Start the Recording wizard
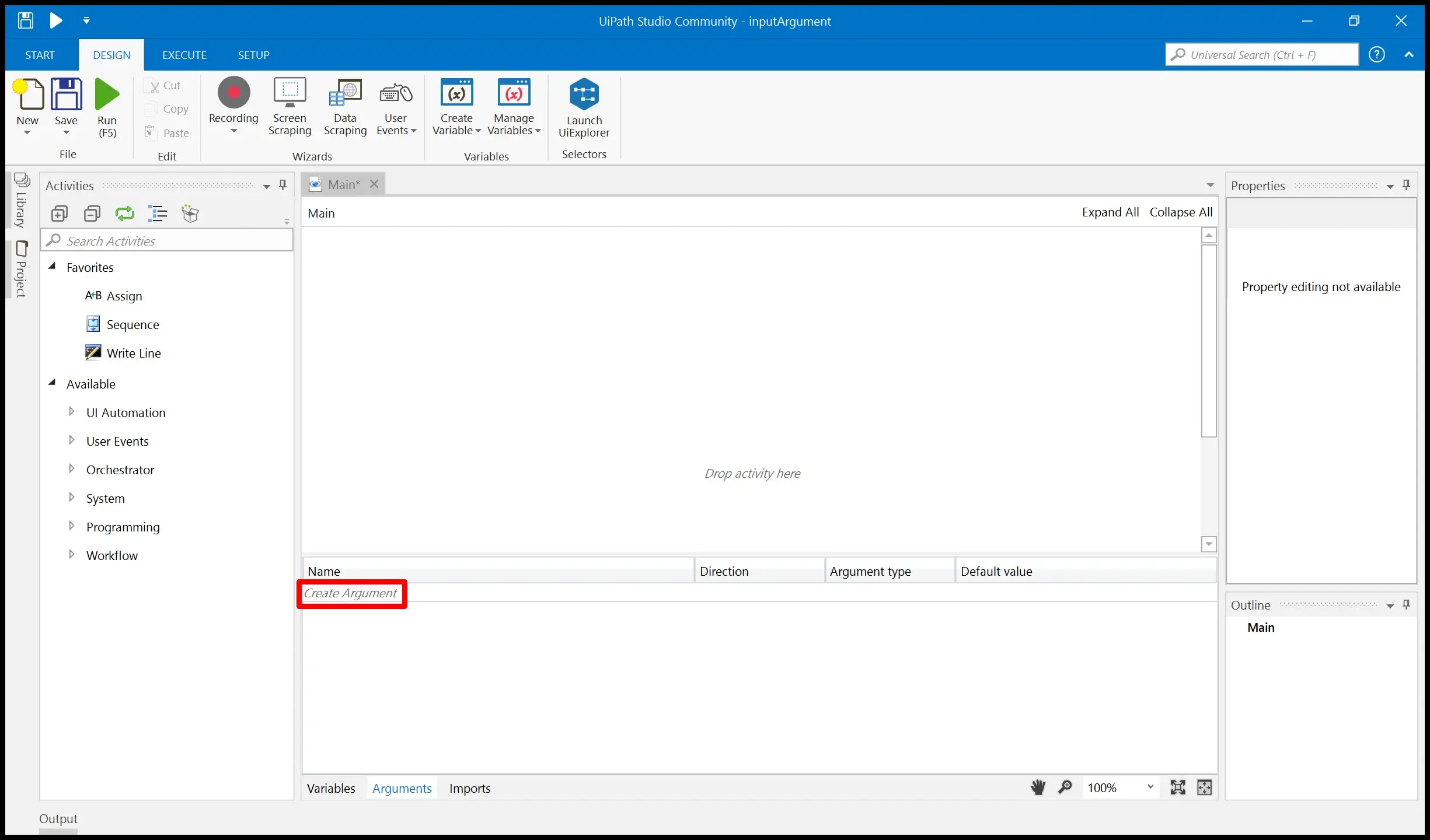Screen dimensions: 1430x840 pos(233,105)
